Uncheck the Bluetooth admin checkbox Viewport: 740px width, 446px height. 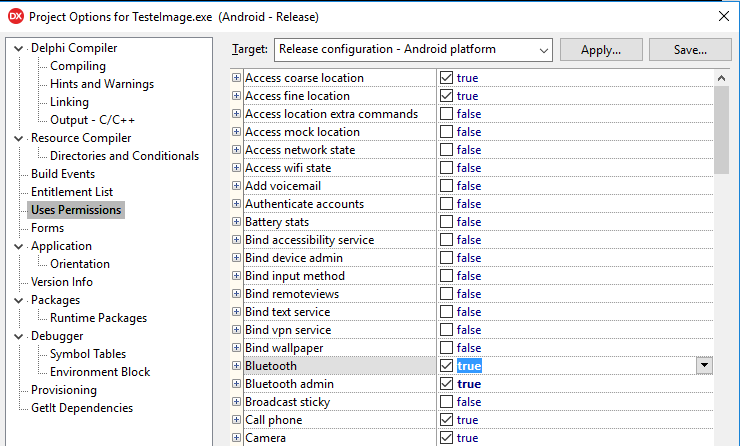tap(446, 384)
